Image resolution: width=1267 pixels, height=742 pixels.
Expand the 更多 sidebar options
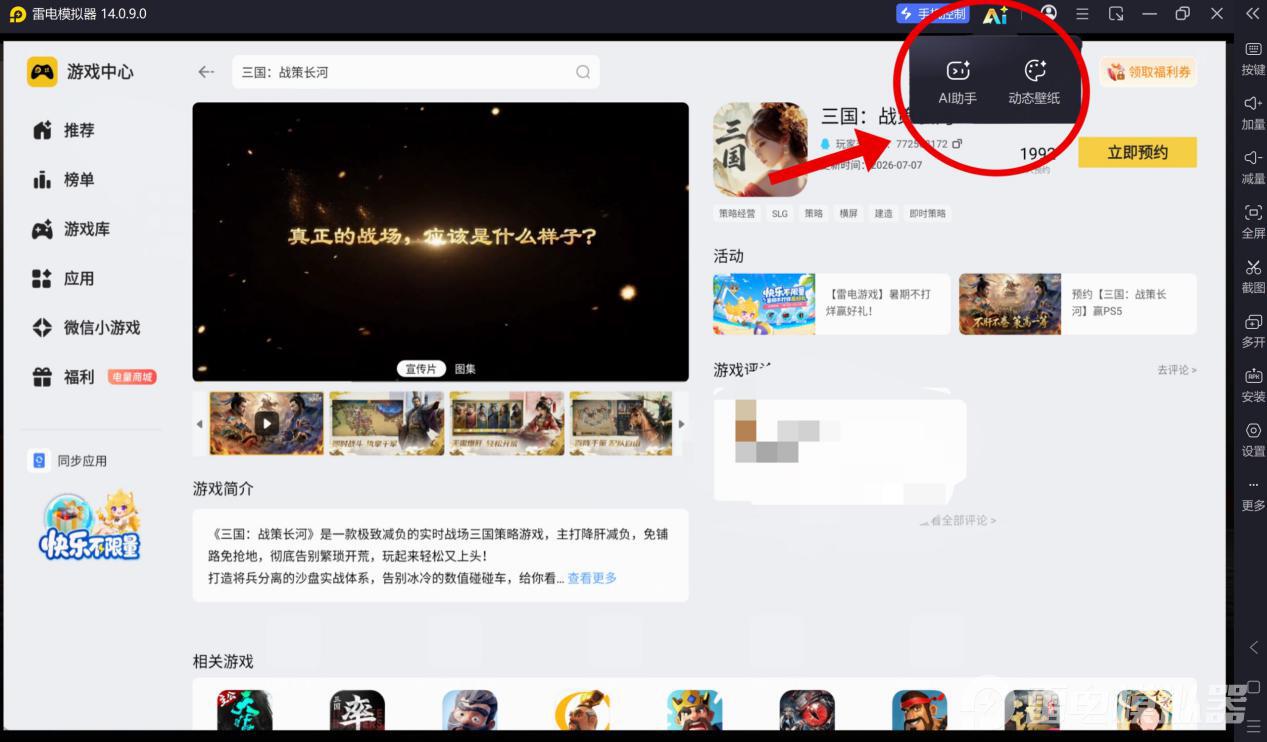pos(1253,485)
